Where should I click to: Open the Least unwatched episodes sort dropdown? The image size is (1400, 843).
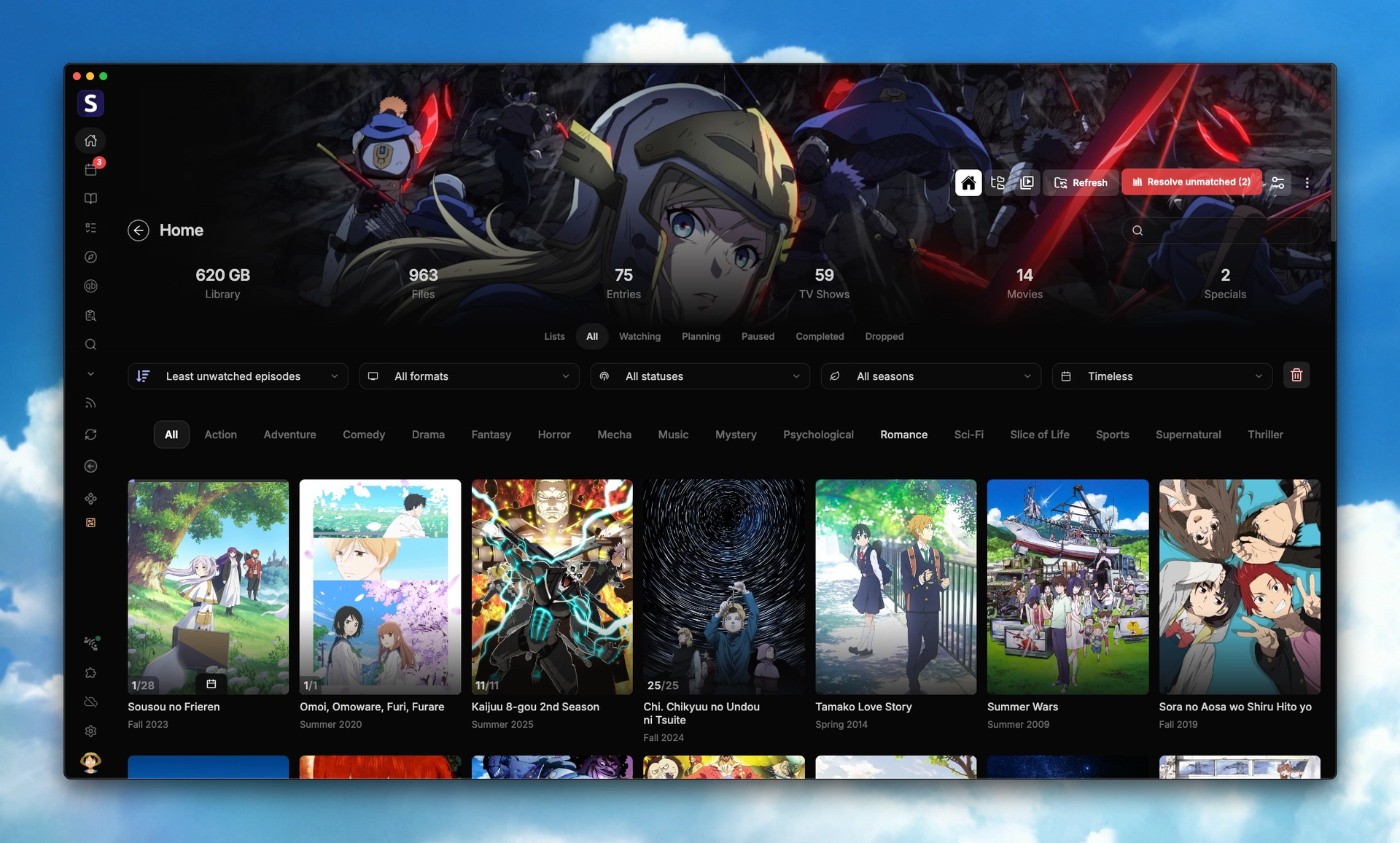coord(238,376)
